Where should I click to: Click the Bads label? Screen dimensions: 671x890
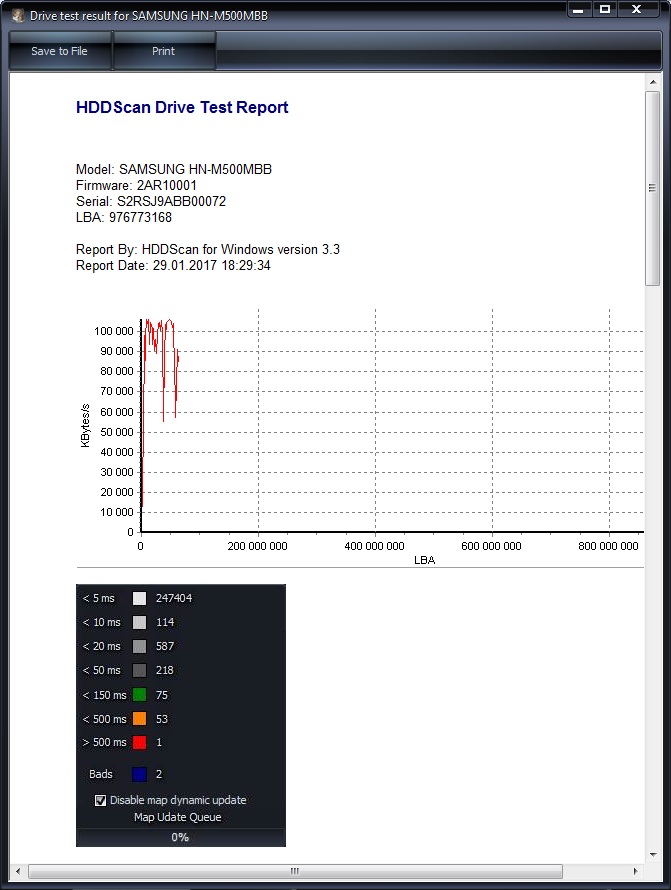click(100, 774)
